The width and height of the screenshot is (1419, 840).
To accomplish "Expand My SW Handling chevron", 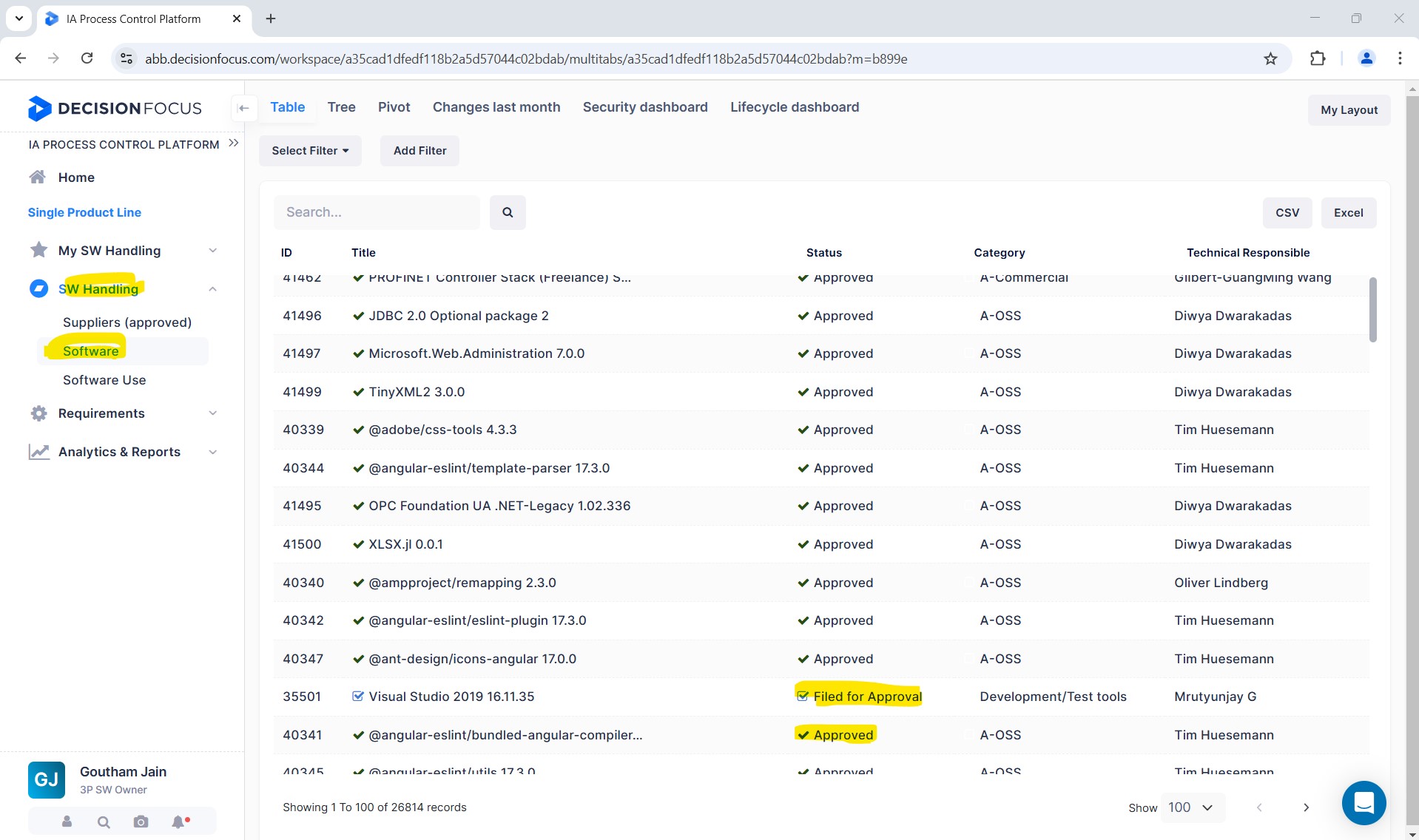I will [212, 251].
